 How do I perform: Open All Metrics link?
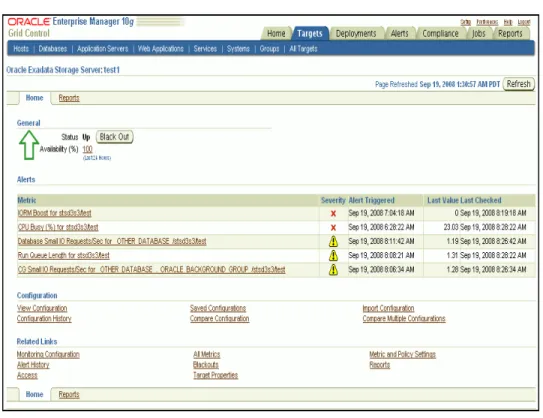click(x=207, y=354)
